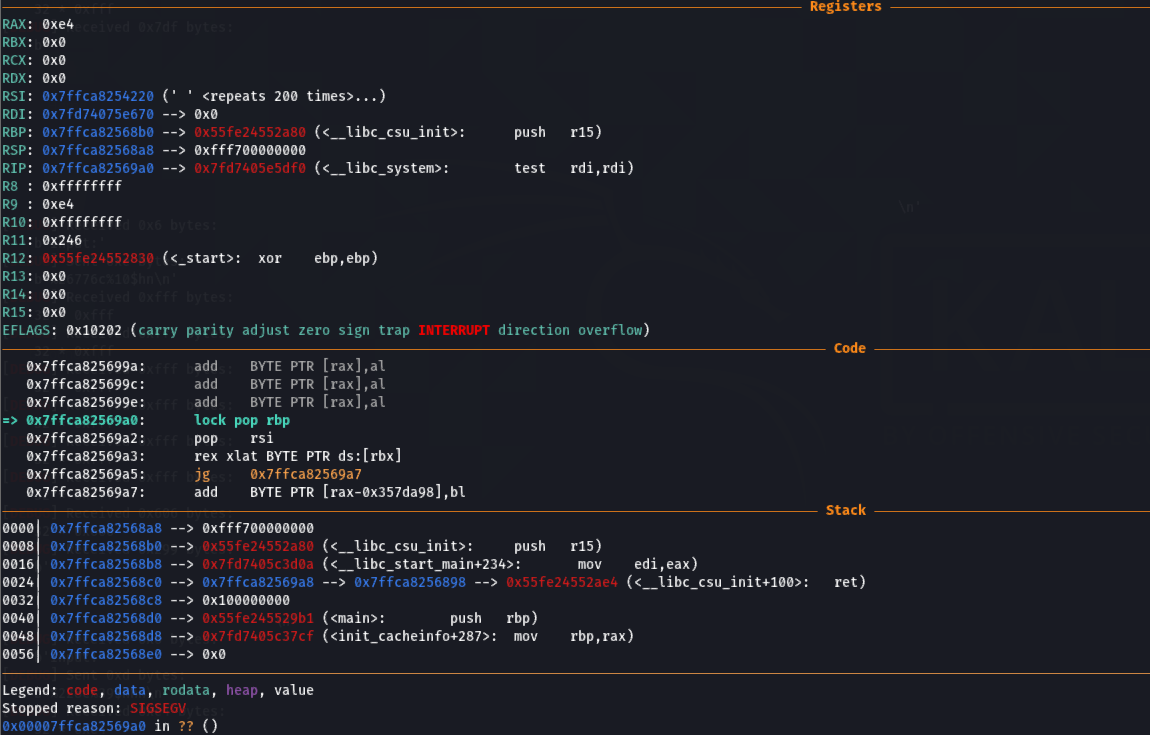This screenshot has height=735, width=1150.
Task: Click 0x55fe24552a80 in stack row 0008
Action: pyautogui.click(x=258, y=546)
